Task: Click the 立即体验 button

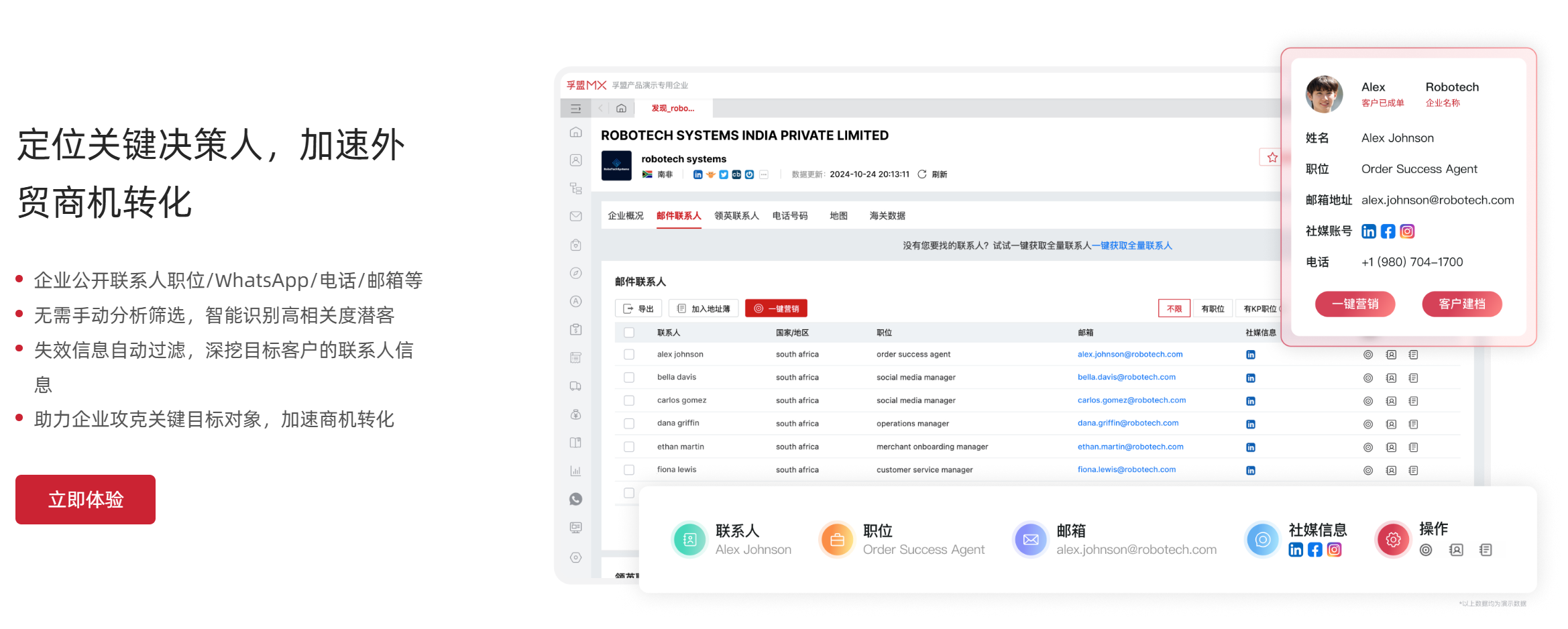Action: [x=86, y=500]
